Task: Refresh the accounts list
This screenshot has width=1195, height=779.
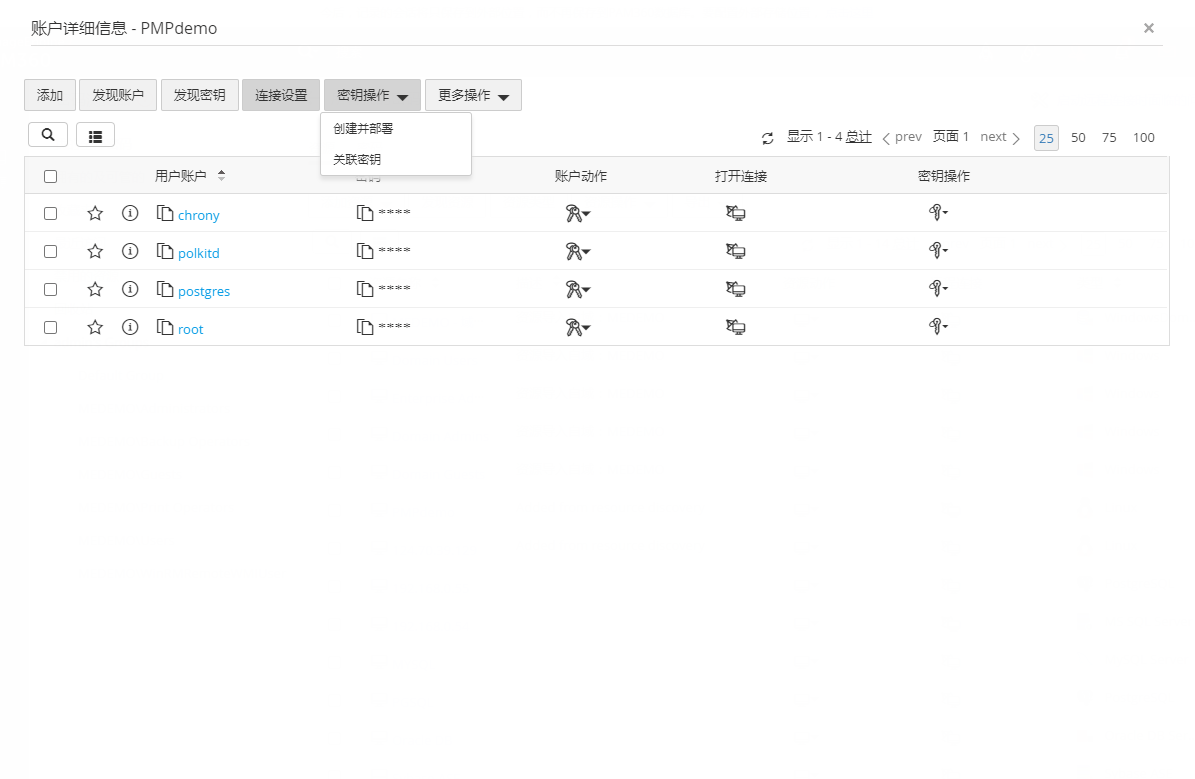Action: [768, 138]
